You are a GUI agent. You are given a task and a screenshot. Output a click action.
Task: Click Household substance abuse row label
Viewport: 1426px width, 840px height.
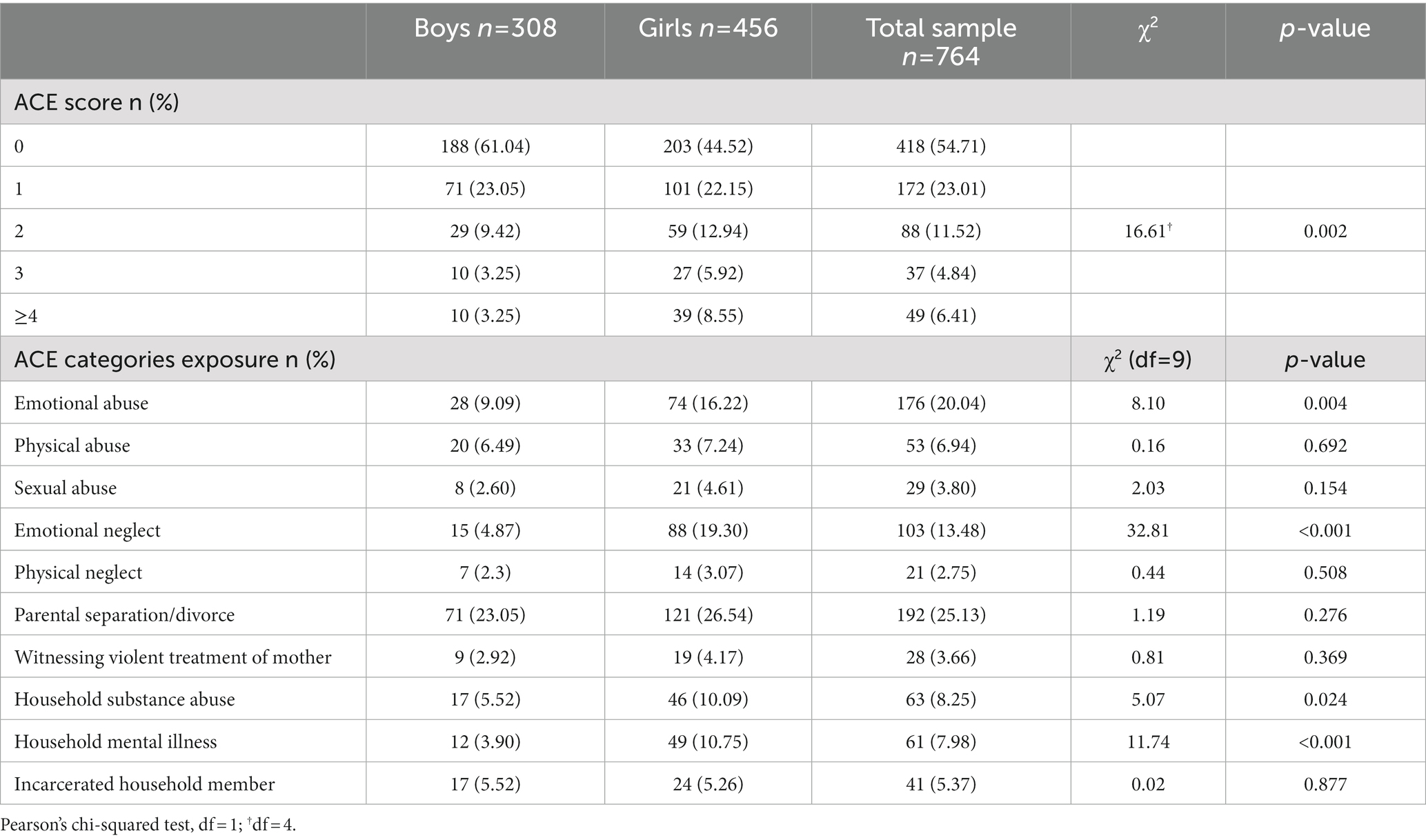point(124,699)
